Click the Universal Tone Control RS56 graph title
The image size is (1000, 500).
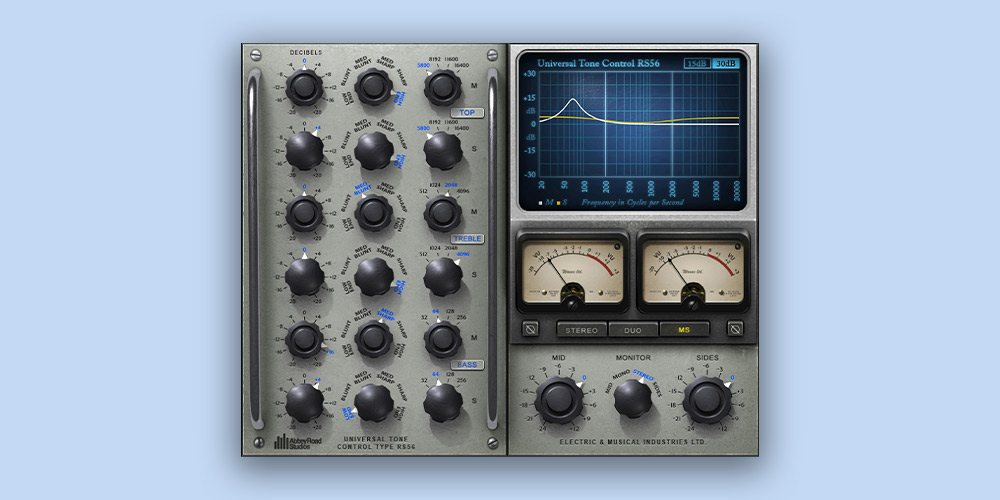[598, 63]
